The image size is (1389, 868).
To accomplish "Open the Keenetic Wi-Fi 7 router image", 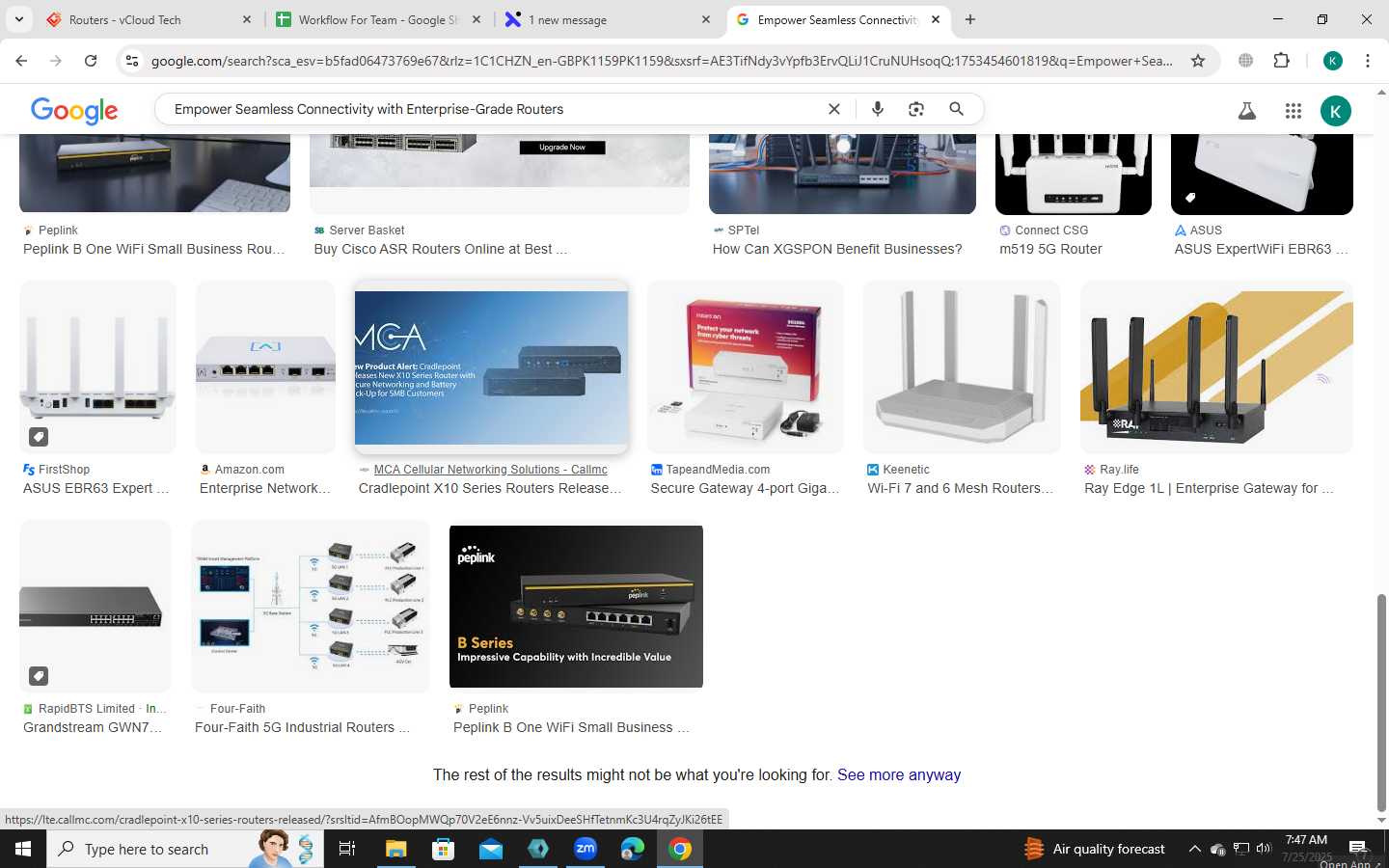I will [962, 366].
